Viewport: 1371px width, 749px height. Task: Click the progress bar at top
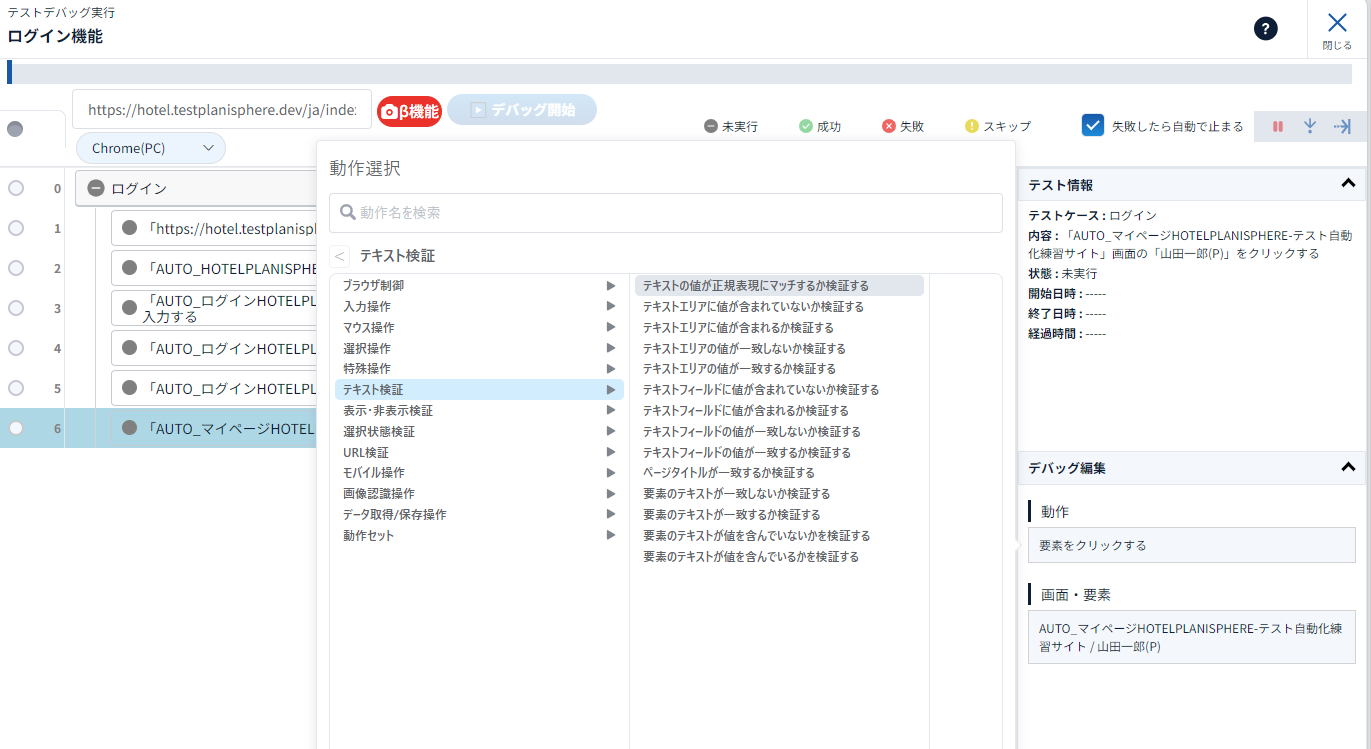pyautogui.click(x=680, y=73)
